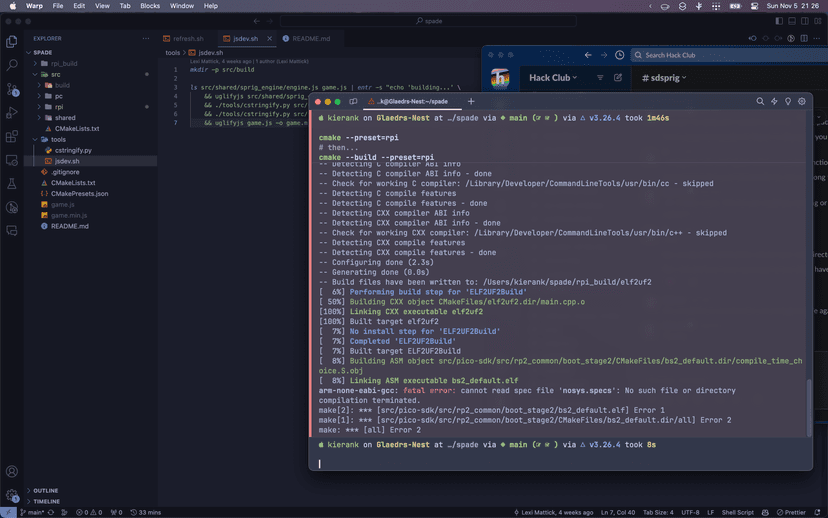Open the Extensions view in the activity bar
The height and width of the screenshot is (518, 828).
click(x=12, y=136)
